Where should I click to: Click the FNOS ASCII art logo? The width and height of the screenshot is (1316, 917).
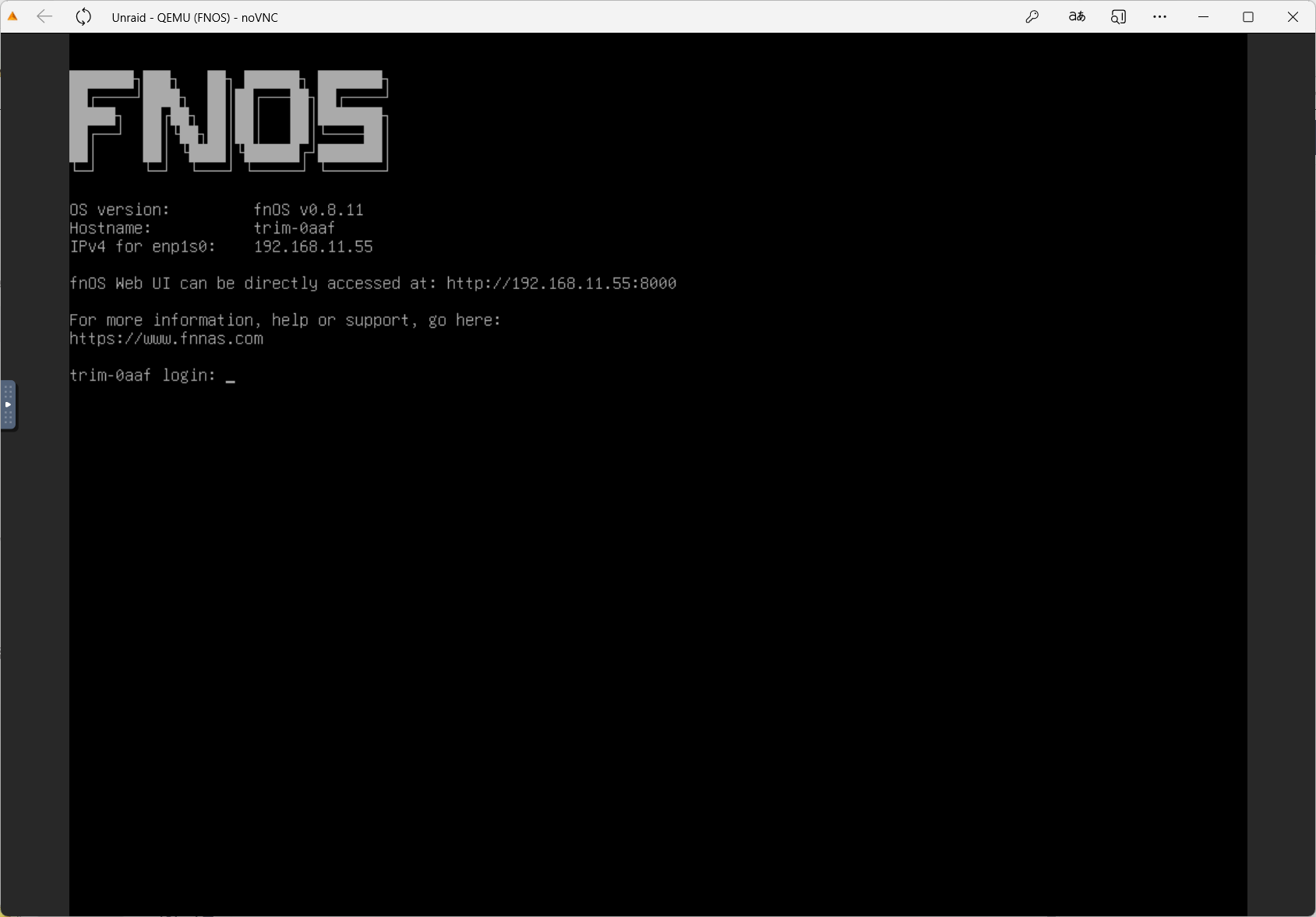(228, 120)
